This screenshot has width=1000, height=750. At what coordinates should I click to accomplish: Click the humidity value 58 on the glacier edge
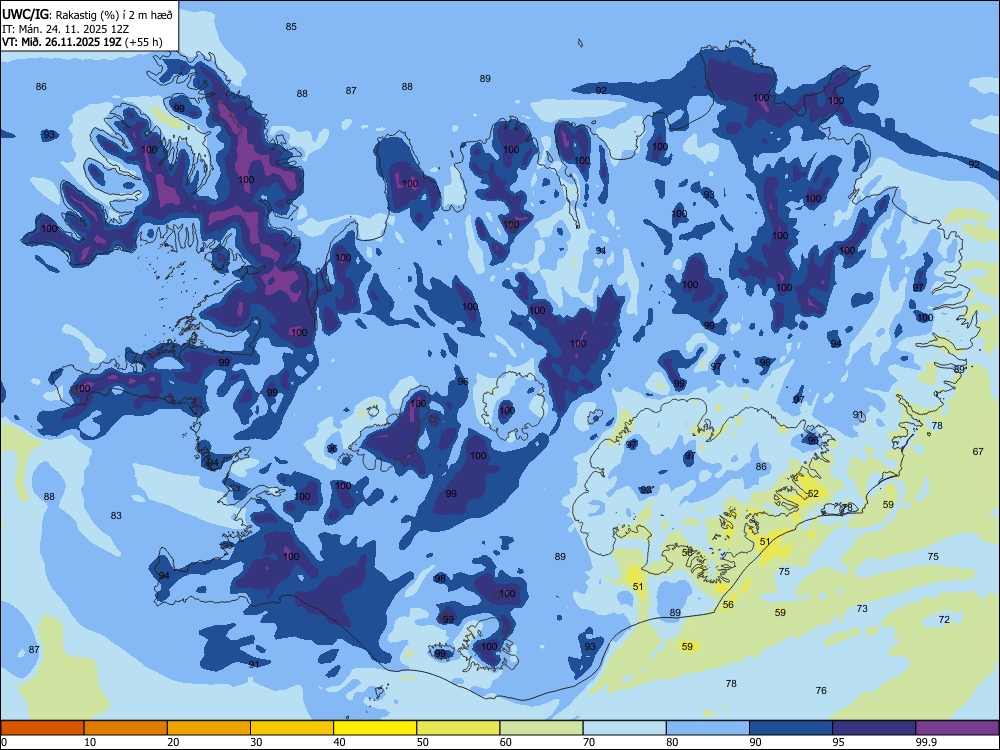click(x=687, y=552)
